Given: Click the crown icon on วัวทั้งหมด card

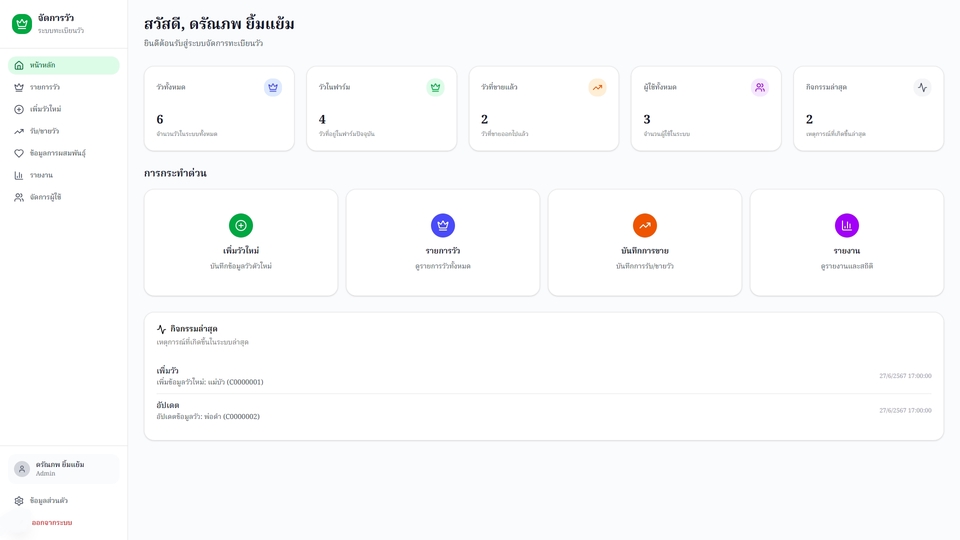Looking at the screenshot, I should [273, 87].
